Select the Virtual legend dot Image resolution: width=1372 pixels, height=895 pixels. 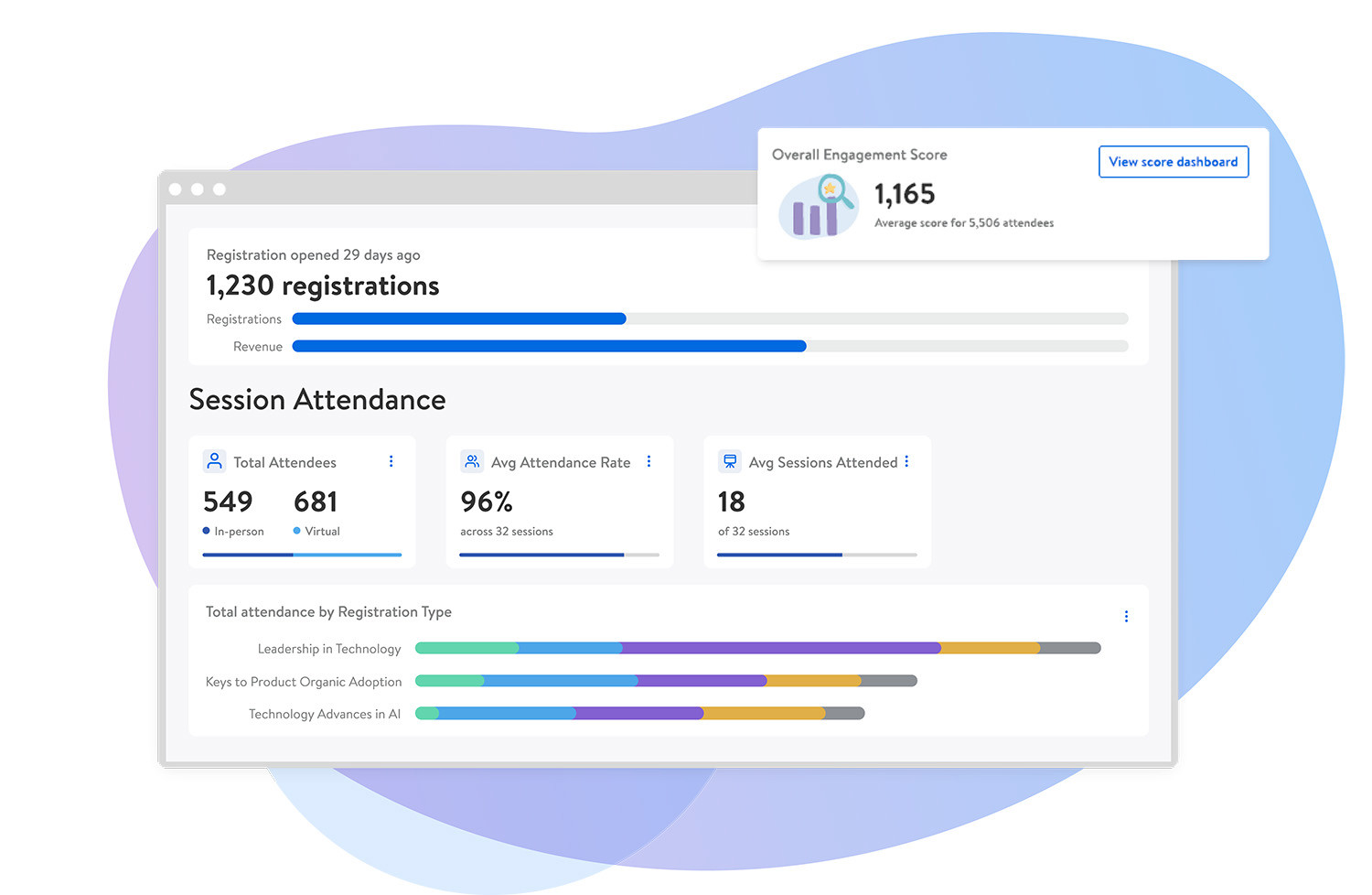(297, 531)
